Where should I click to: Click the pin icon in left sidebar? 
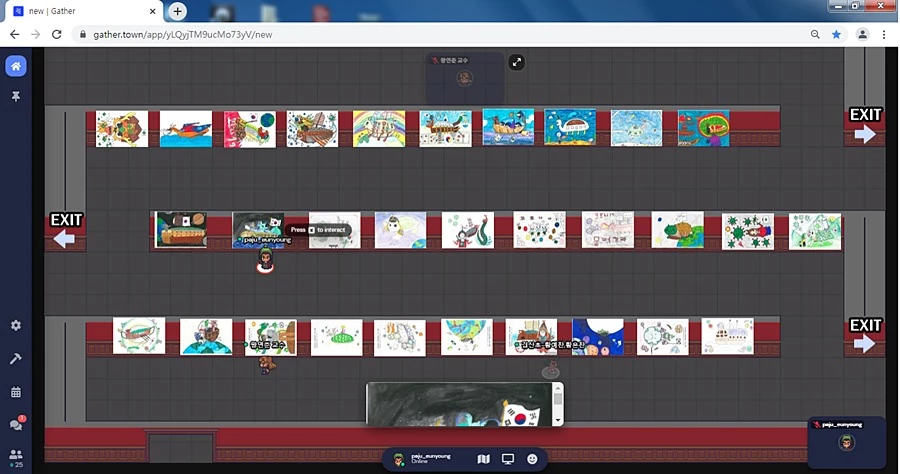(x=15, y=96)
